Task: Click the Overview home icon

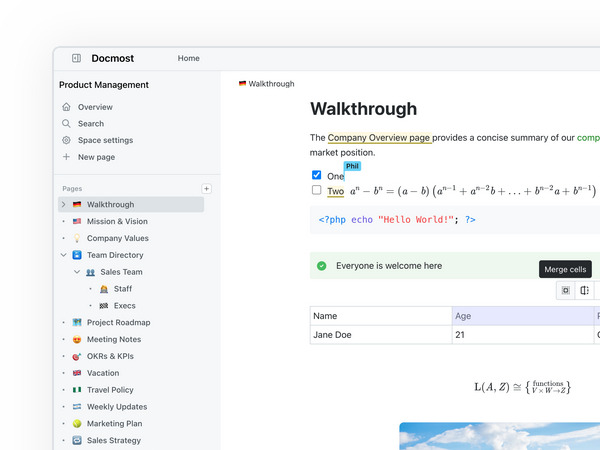Action: coord(66,107)
